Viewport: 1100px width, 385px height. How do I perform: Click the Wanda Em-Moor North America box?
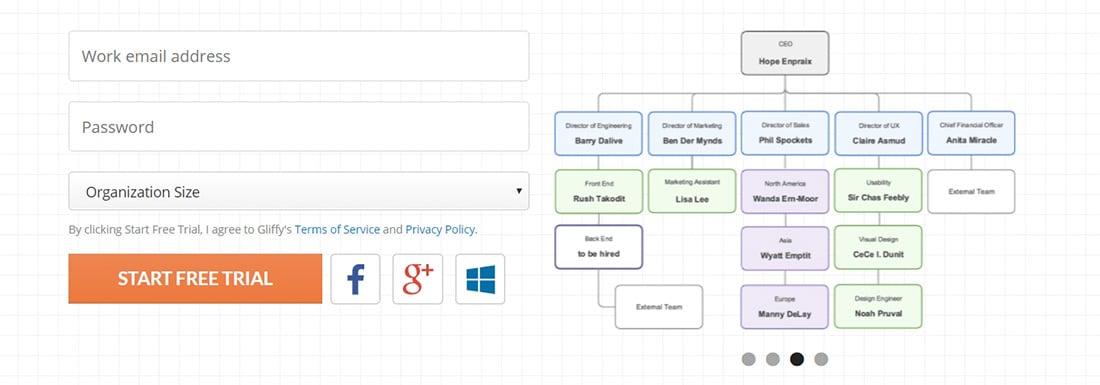point(785,191)
